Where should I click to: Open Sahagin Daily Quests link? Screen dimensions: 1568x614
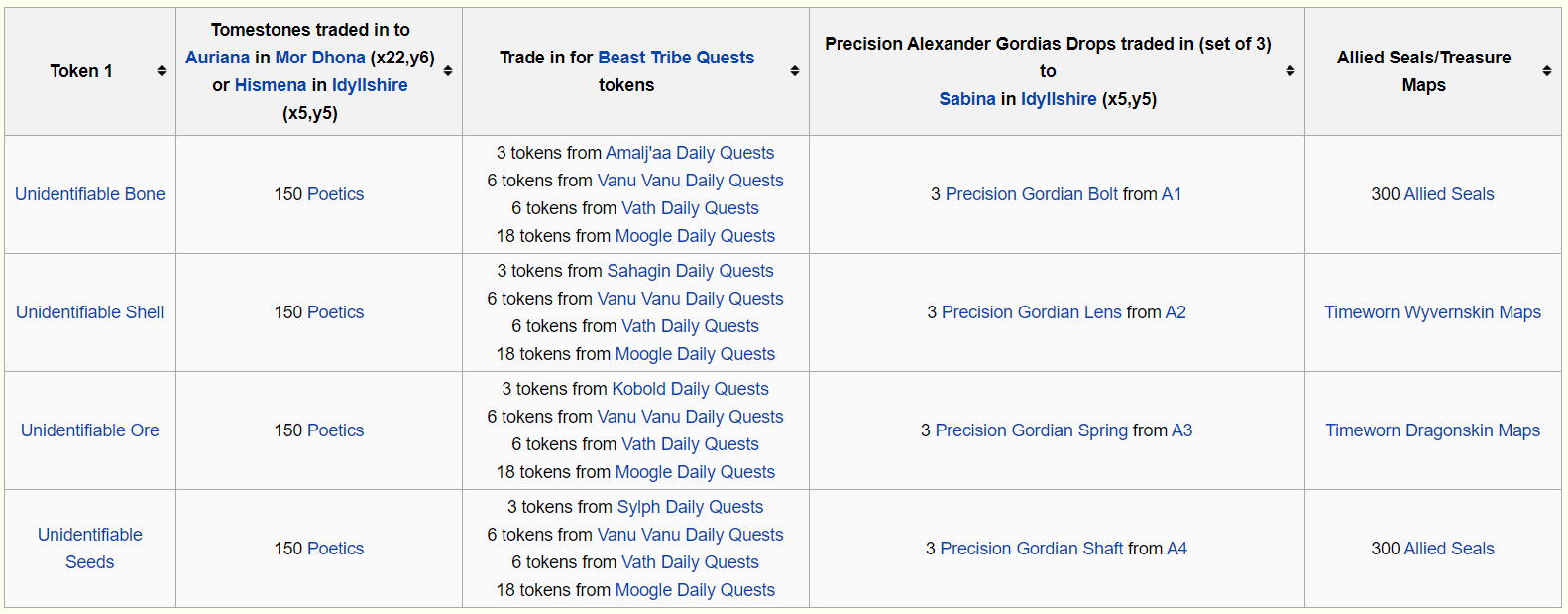pos(690,271)
